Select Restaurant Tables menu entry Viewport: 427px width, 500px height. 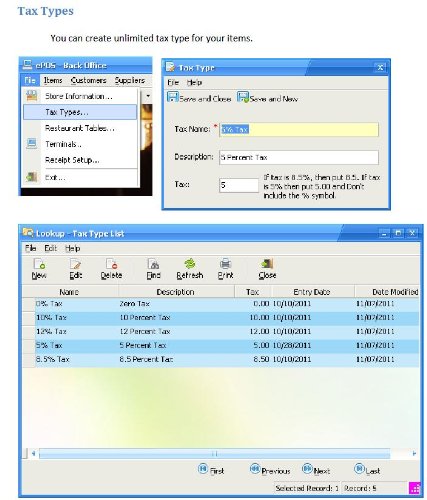[x=80, y=128]
